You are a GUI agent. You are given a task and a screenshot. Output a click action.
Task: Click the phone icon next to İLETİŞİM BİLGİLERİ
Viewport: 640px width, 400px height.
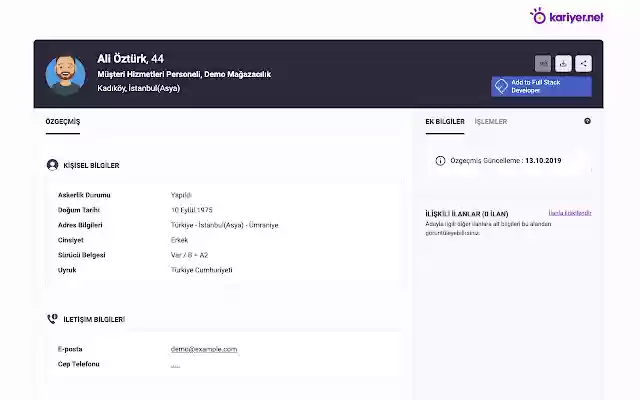pyautogui.click(x=52, y=319)
